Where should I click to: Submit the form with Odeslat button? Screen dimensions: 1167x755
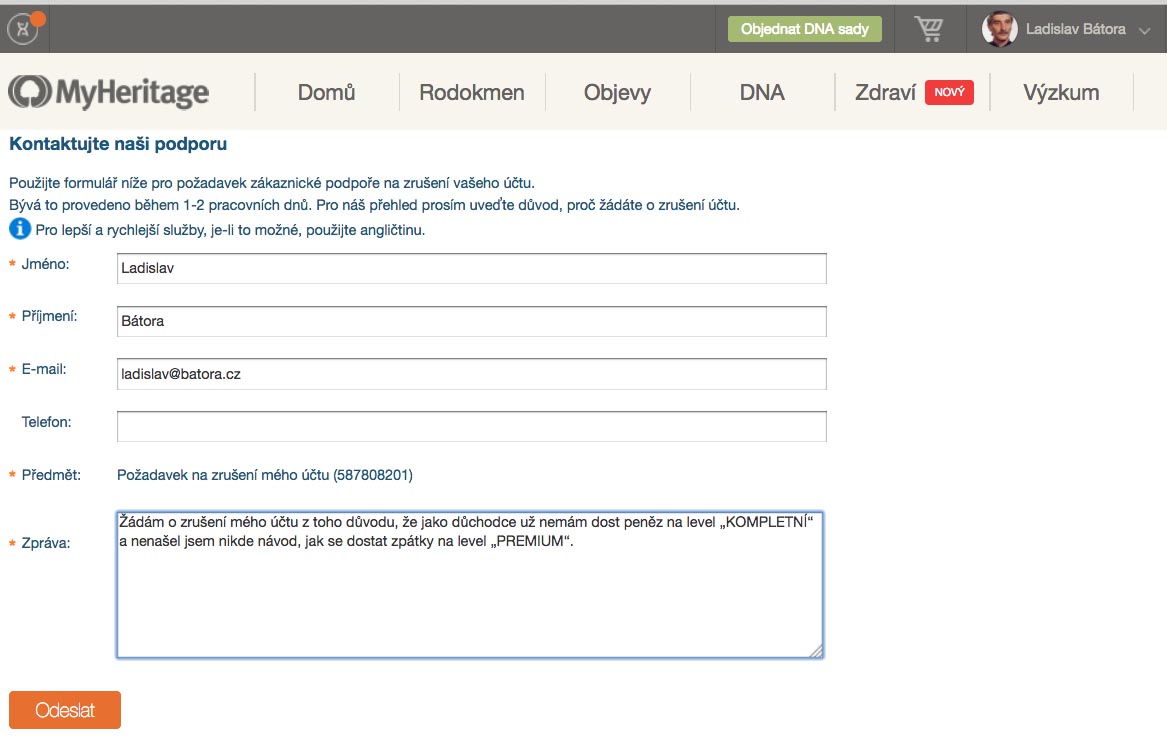pyautogui.click(x=65, y=710)
